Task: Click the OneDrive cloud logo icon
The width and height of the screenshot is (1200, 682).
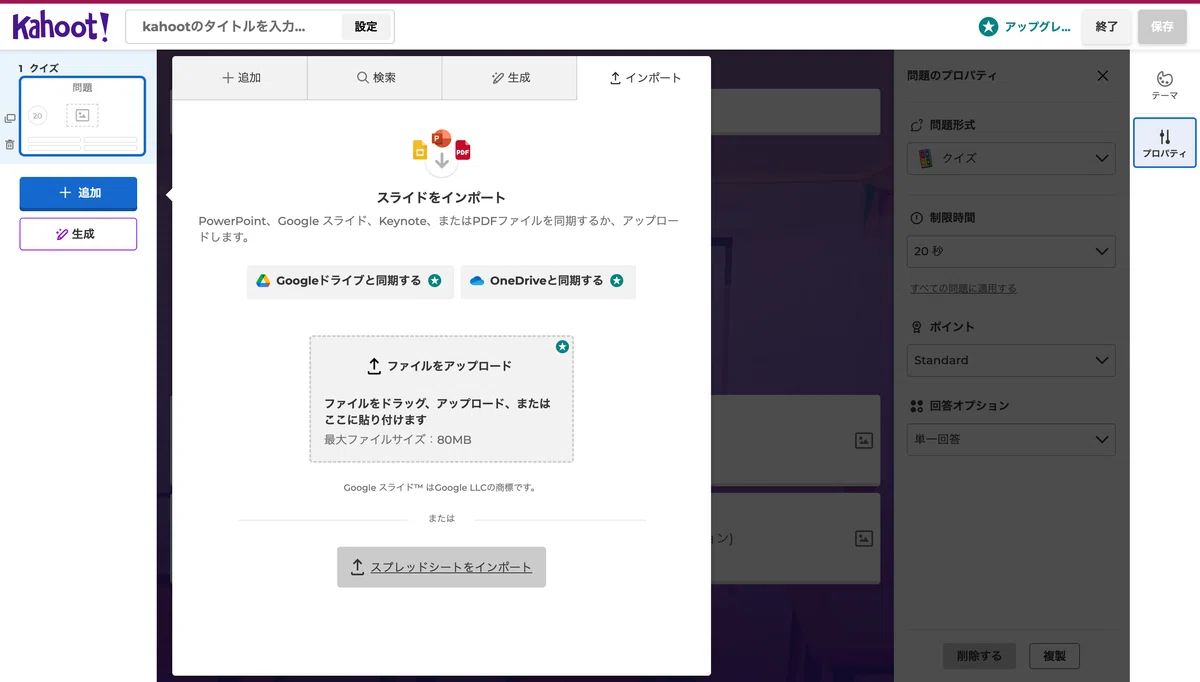Action: point(477,281)
